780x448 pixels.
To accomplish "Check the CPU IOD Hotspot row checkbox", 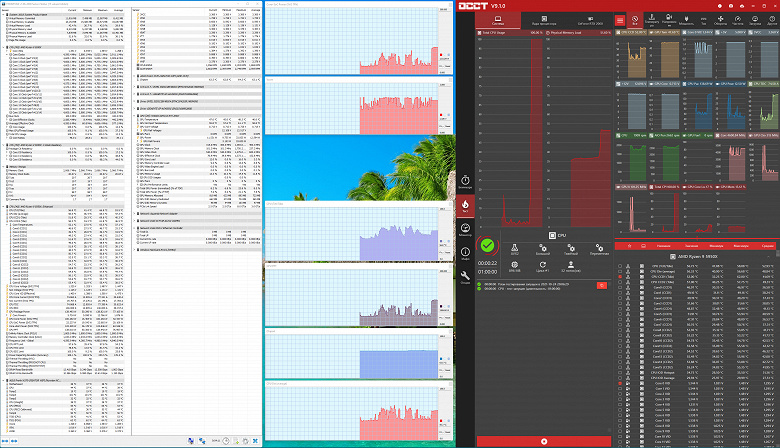I will [x=620, y=372].
